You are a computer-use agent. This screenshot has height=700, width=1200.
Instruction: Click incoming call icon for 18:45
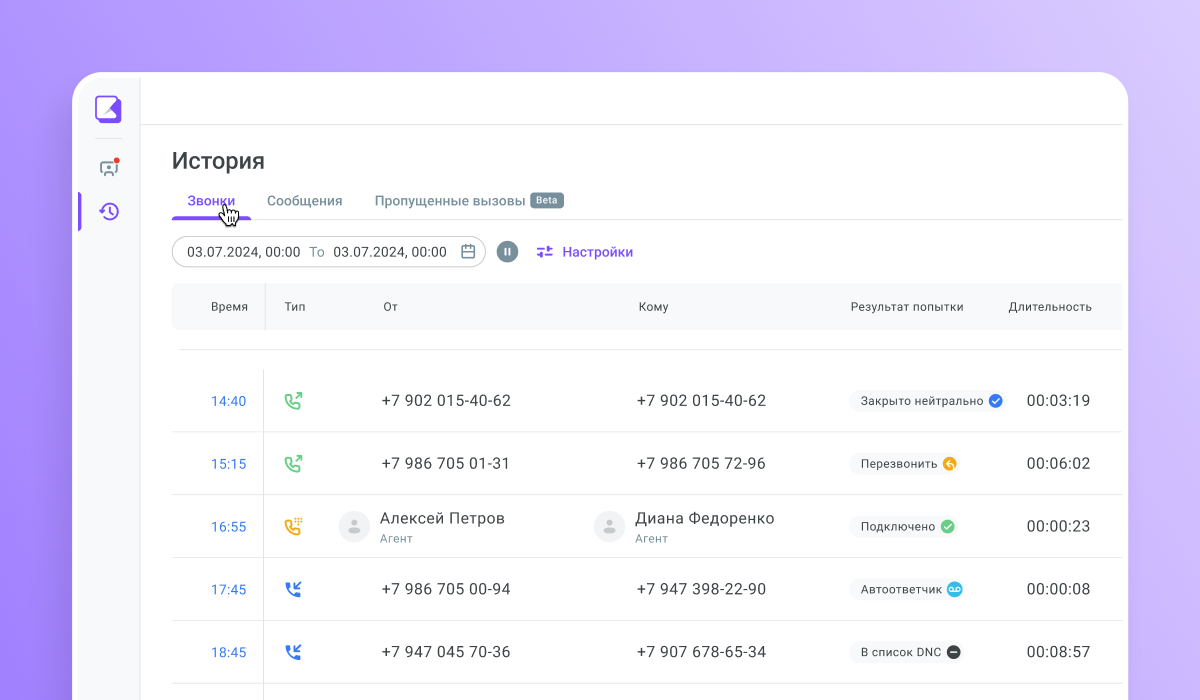(293, 652)
